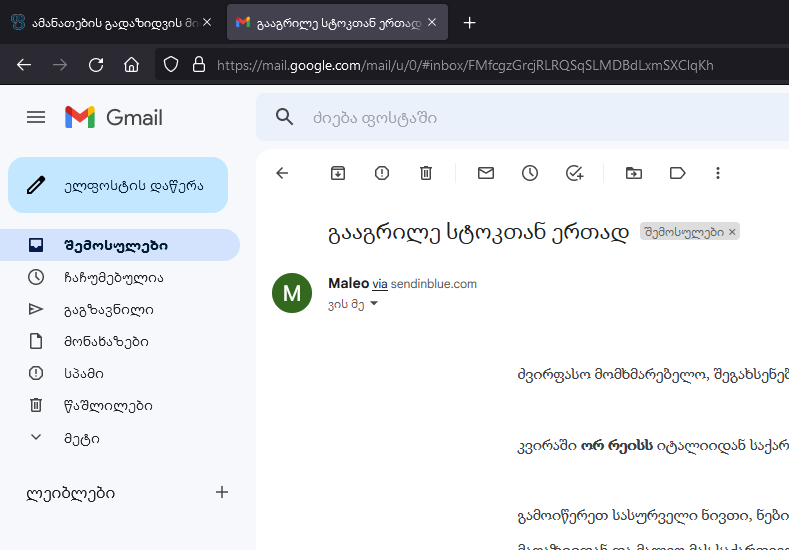
Task: Show site security padlock info
Action: click(199, 64)
